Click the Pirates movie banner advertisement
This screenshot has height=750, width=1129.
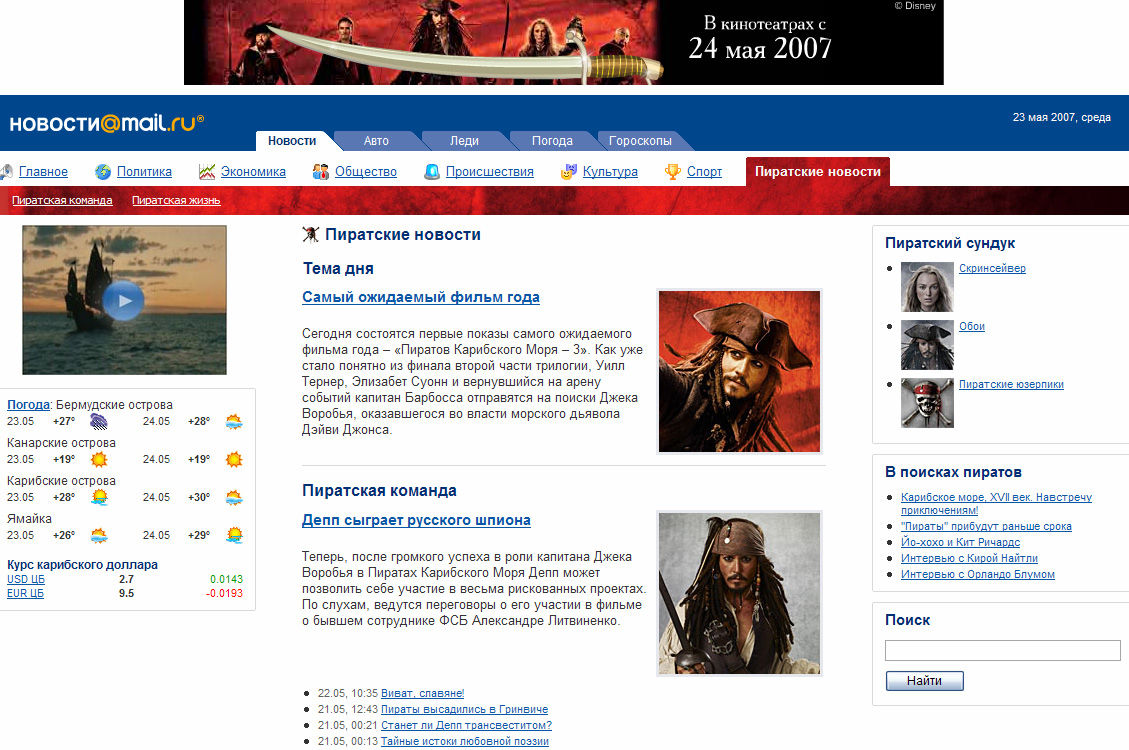click(563, 42)
